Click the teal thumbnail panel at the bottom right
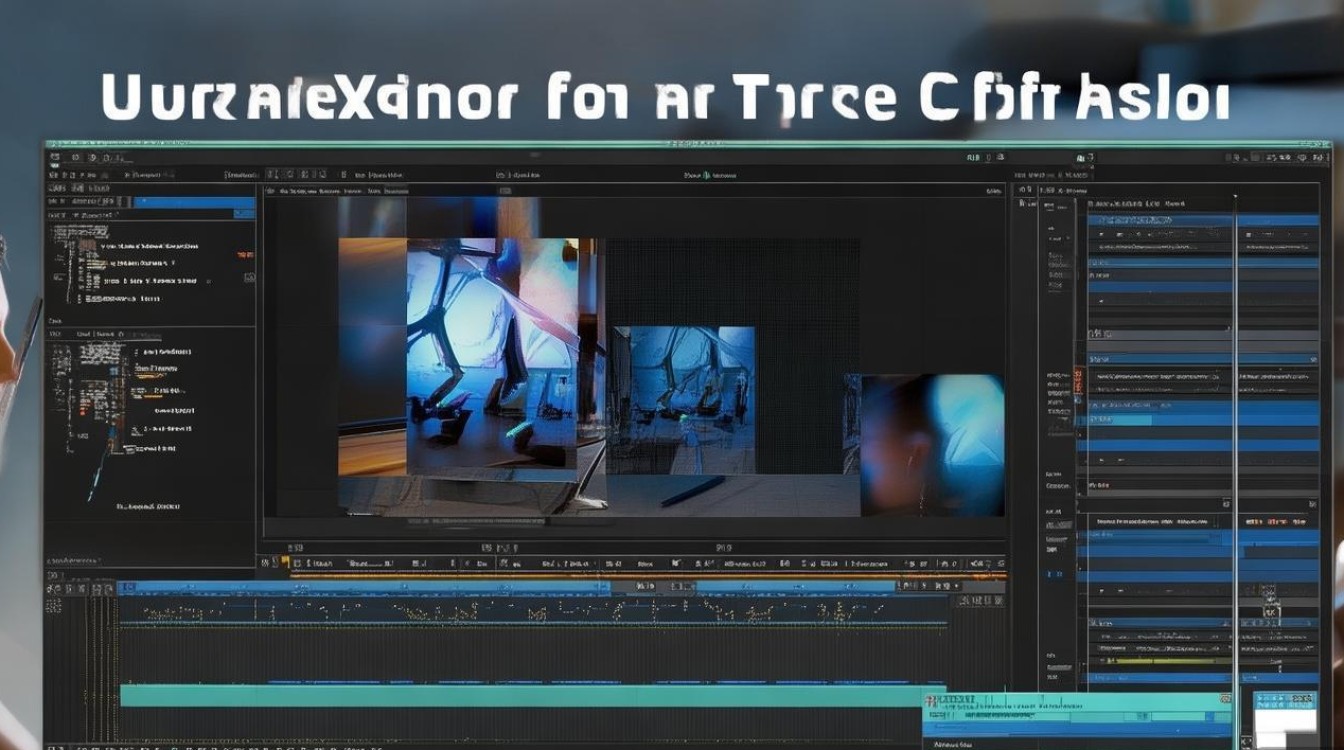Image resolution: width=1344 pixels, height=750 pixels. (1076, 717)
